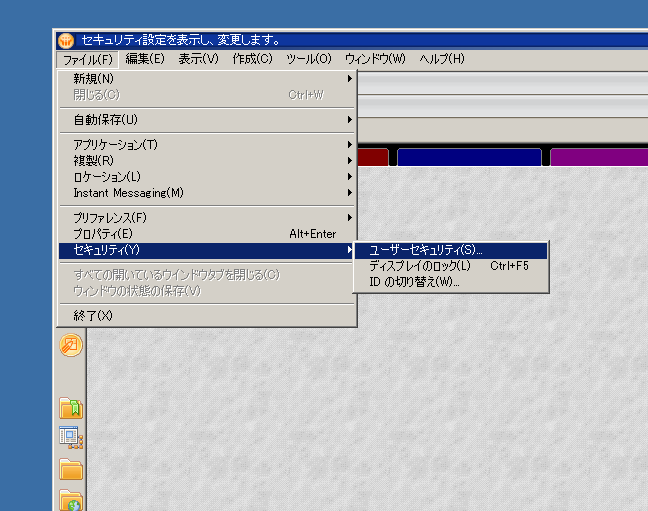648x511 pixels.
Task: Open the 表示(V) menu
Action: tap(198, 59)
